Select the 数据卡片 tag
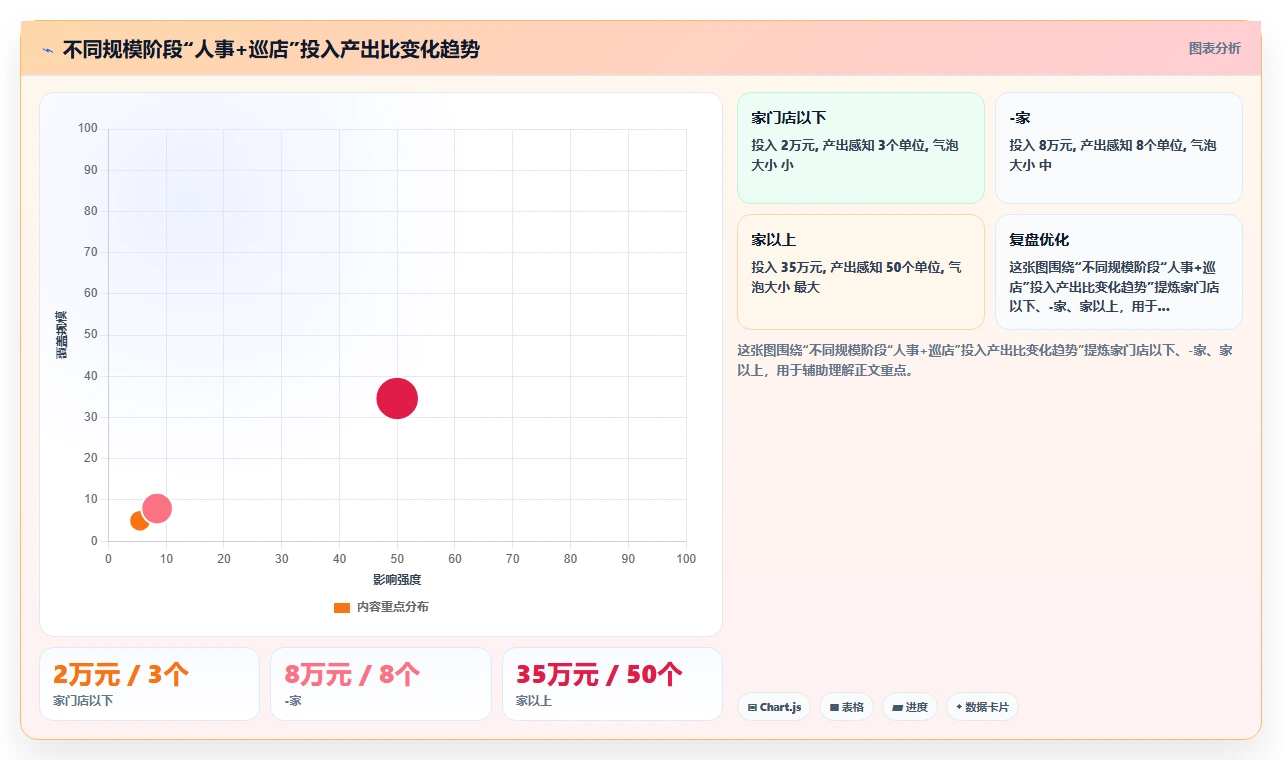Viewport: 1282px width, 760px height. point(982,707)
